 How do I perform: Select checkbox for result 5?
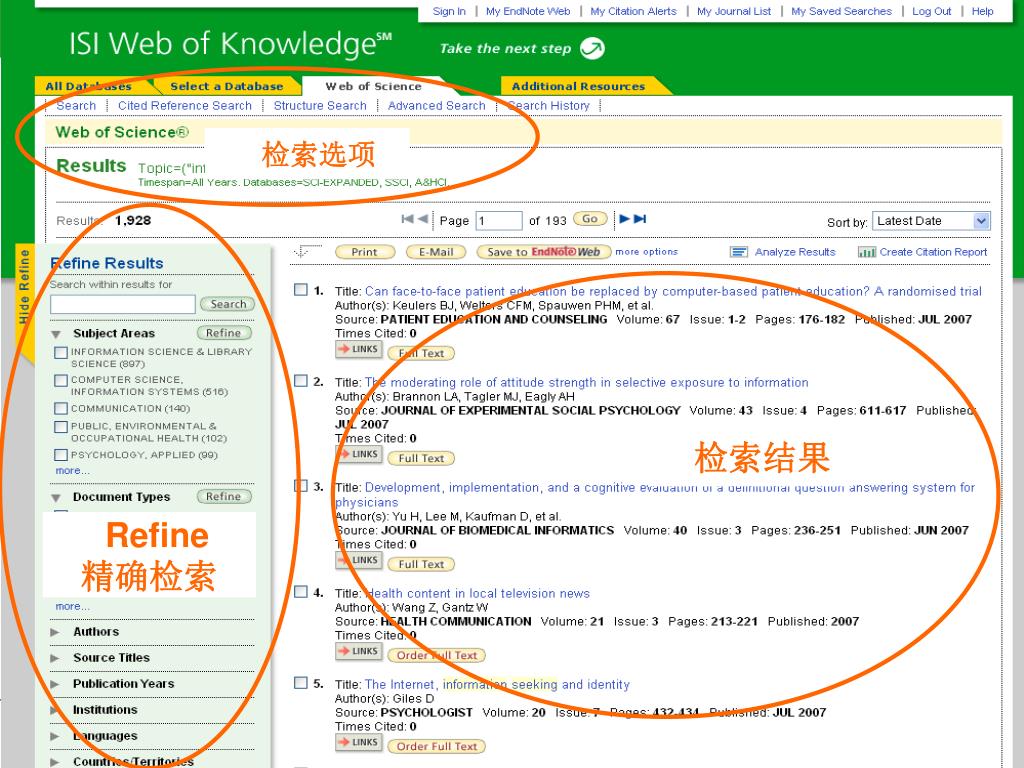point(300,683)
